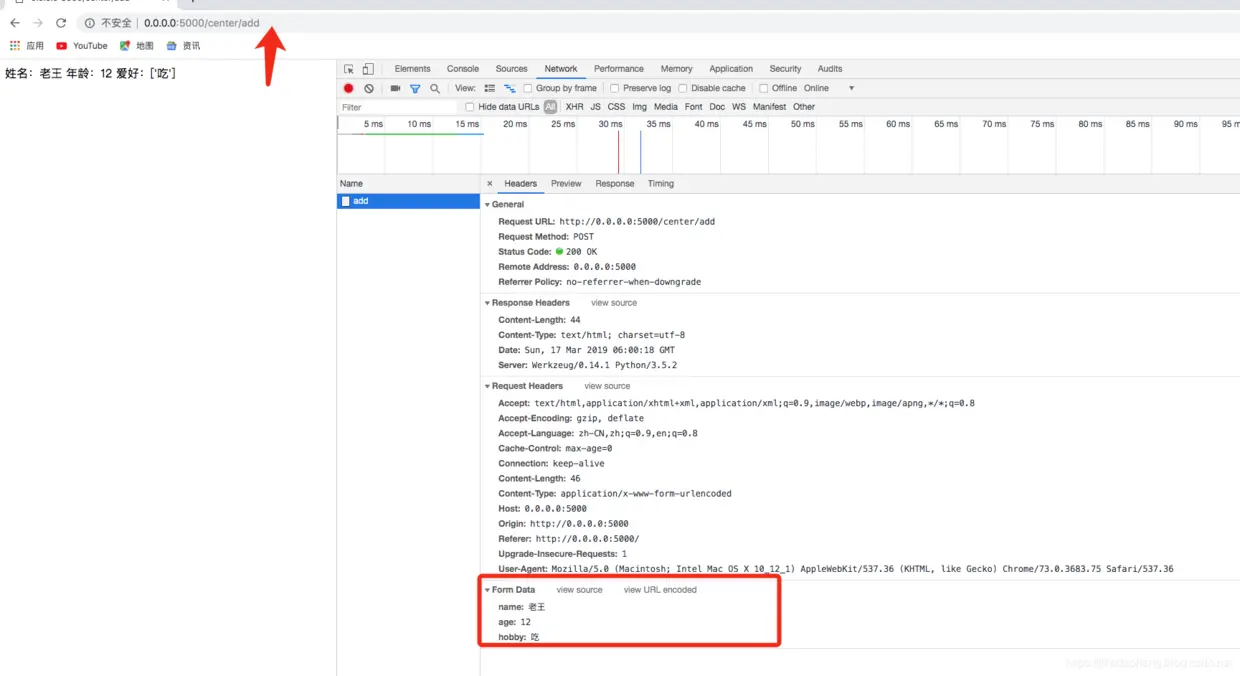1240x676 pixels.
Task: Reload the page with refresh icon
Action: 61,23
